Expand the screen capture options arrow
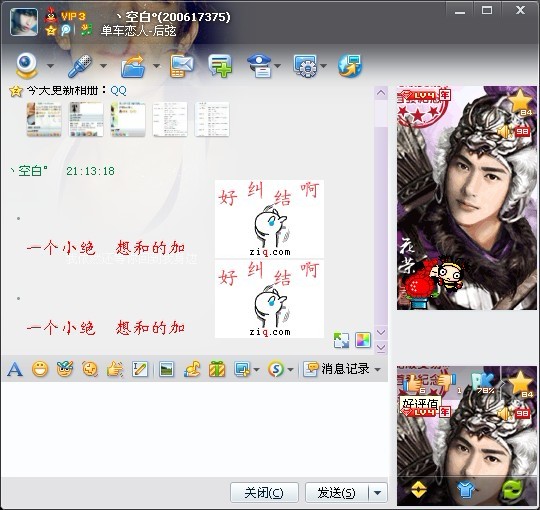 [x=257, y=370]
